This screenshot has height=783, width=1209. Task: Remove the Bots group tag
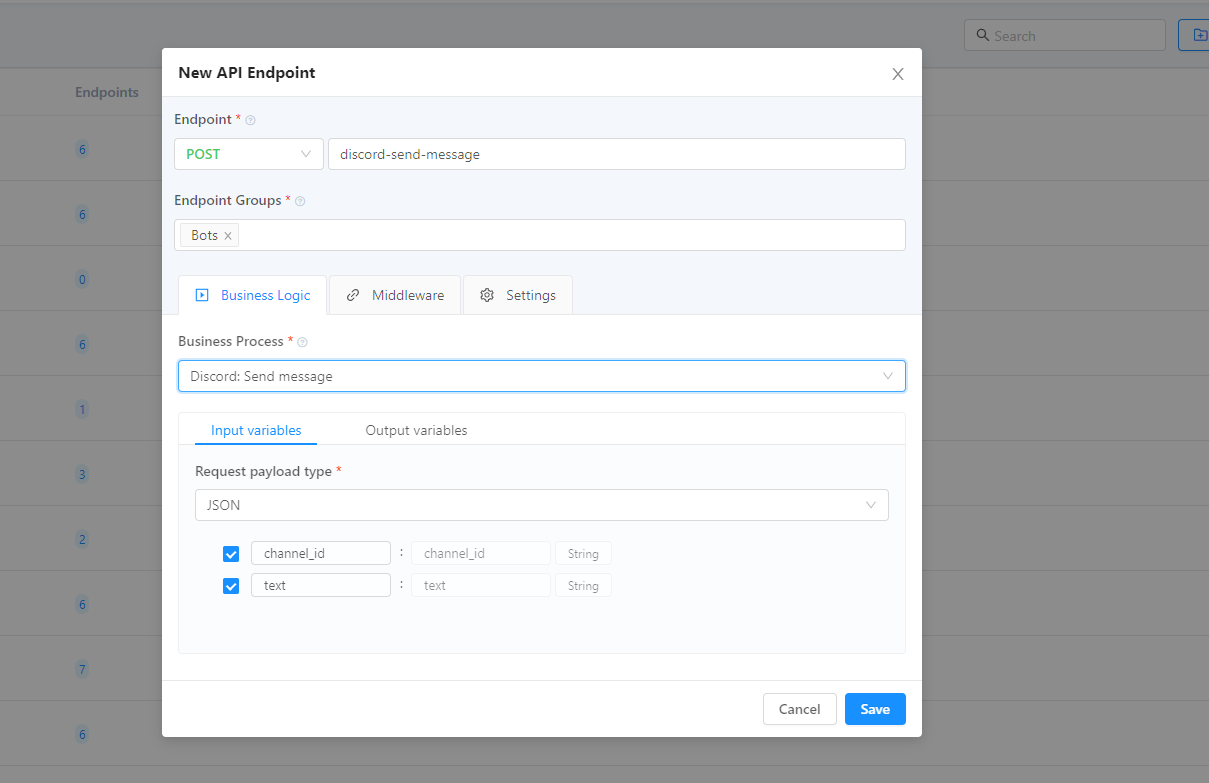coord(227,235)
